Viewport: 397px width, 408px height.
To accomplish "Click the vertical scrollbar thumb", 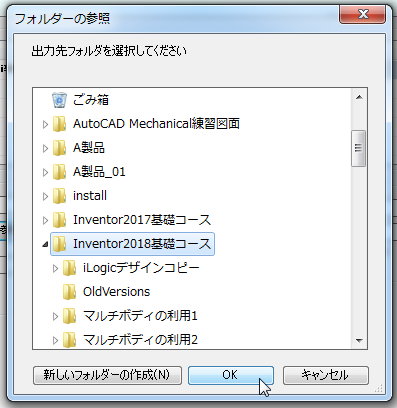I will (x=359, y=148).
